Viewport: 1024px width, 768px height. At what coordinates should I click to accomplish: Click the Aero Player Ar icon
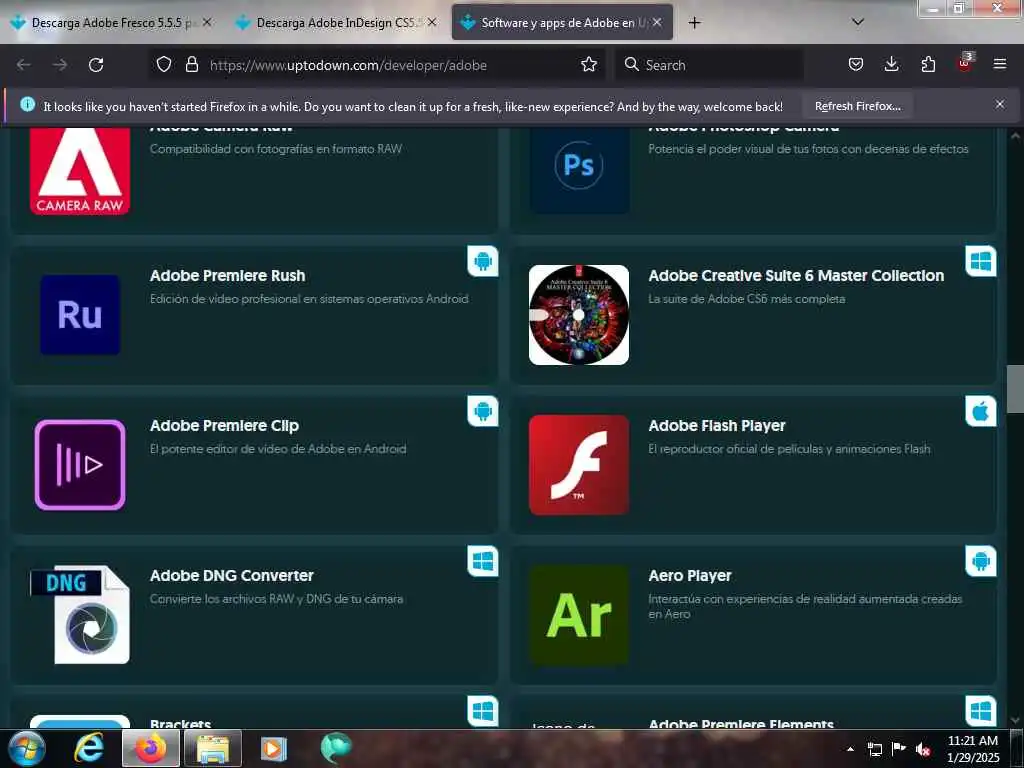(x=579, y=615)
